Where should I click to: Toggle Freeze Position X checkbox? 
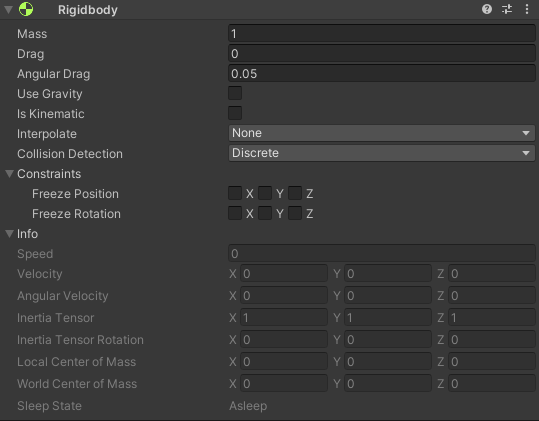click(235, 193)
